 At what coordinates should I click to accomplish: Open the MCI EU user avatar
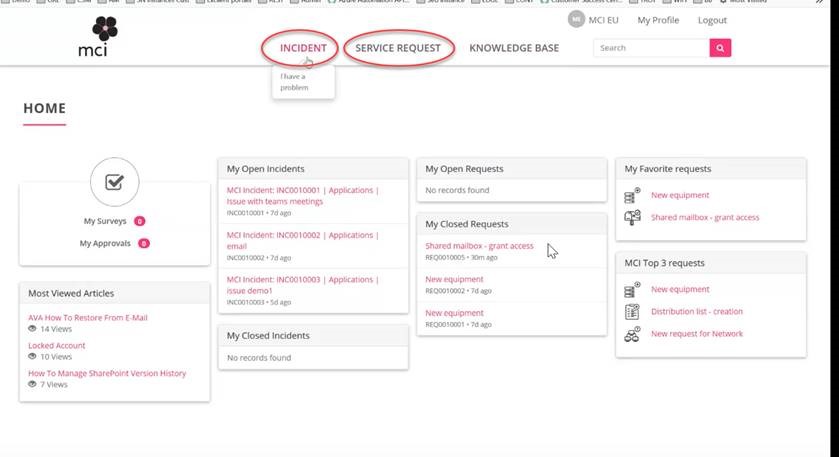pos(576,20)
